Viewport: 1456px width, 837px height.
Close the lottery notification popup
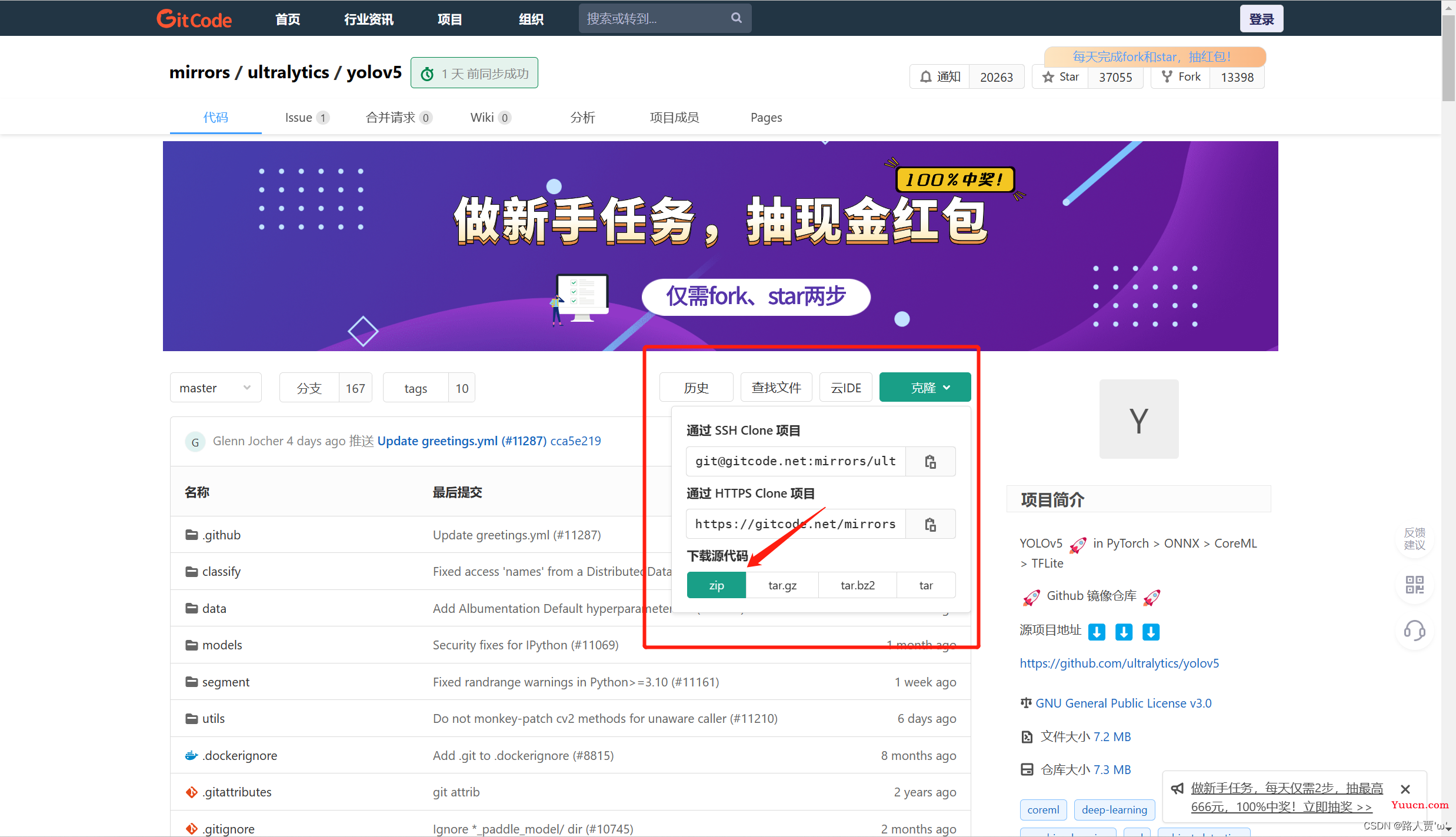click(1405, 789)
